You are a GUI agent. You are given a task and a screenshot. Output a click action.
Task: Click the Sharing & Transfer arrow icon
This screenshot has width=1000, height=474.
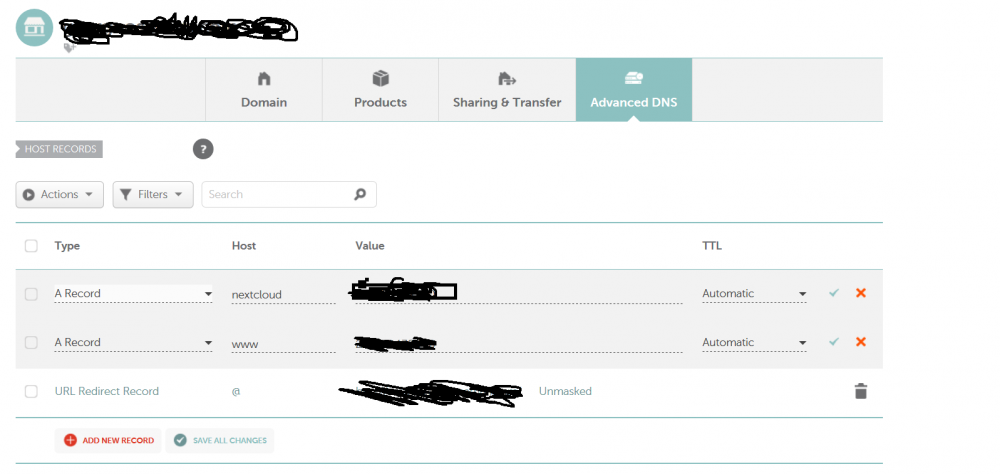[x=507, y=78]
